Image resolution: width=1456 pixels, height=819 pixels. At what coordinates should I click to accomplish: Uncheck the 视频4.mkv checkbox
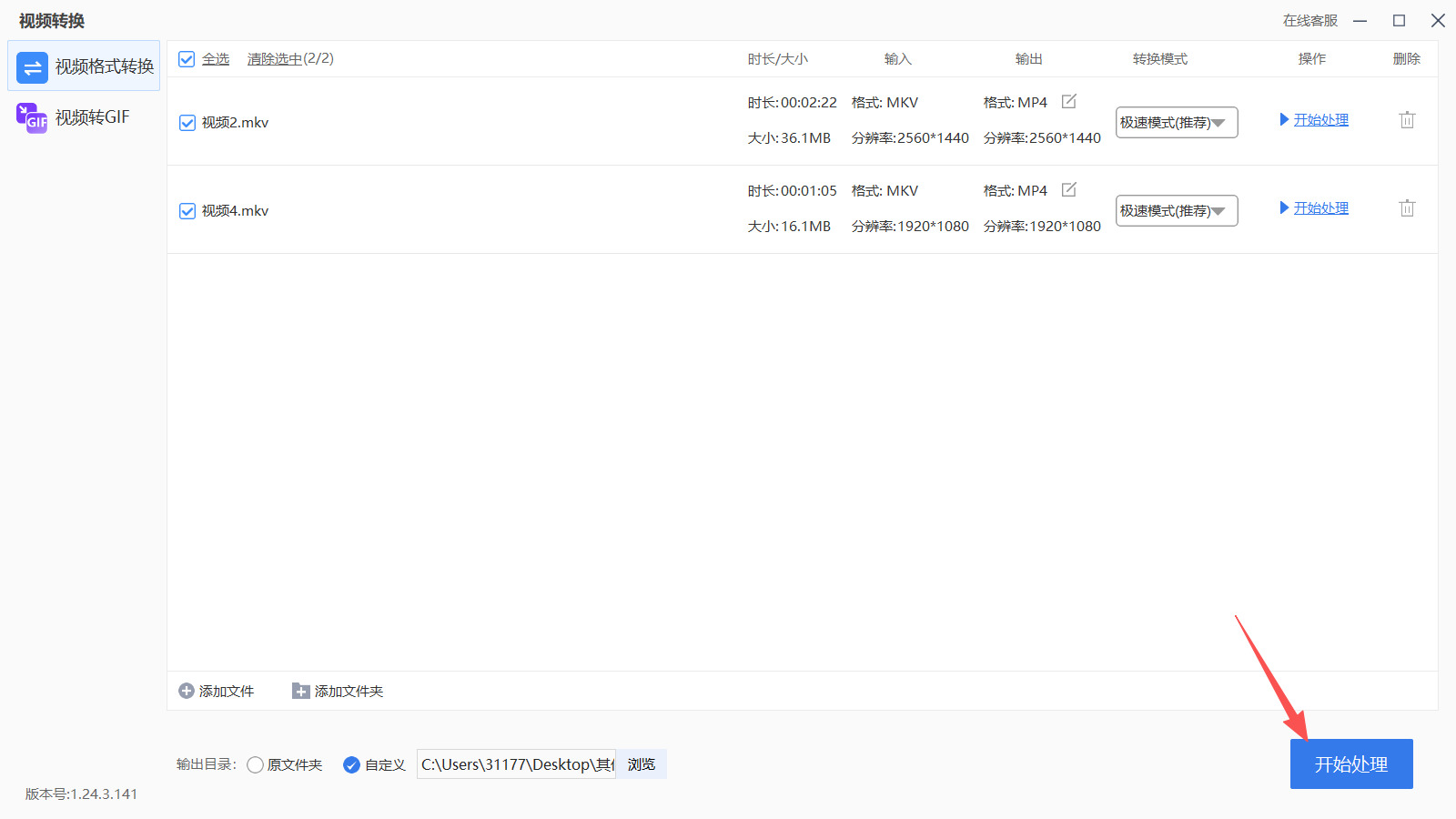tap(187, 211)
